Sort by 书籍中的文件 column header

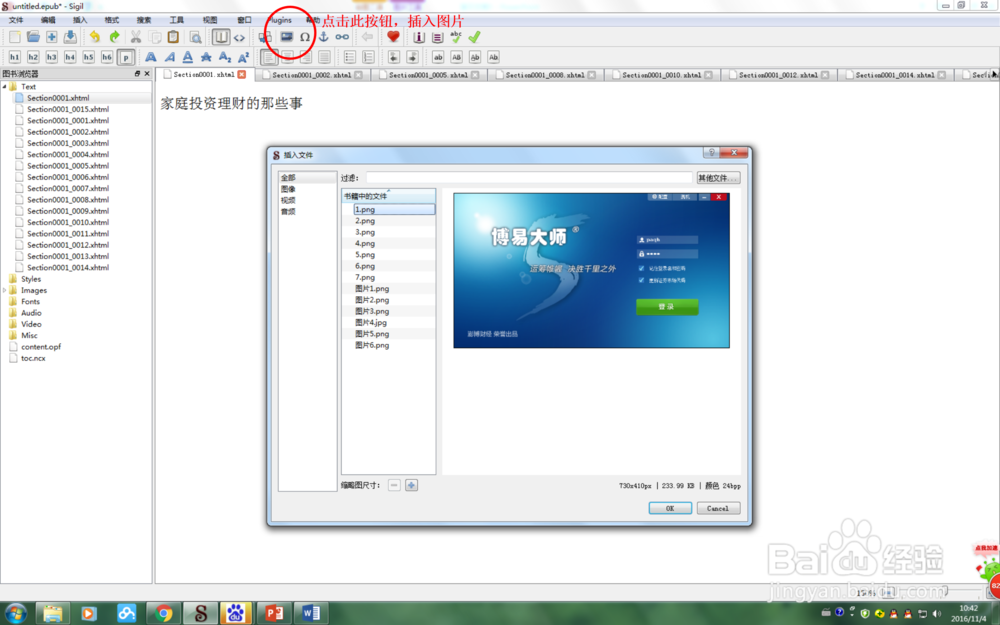coord(388,196)
